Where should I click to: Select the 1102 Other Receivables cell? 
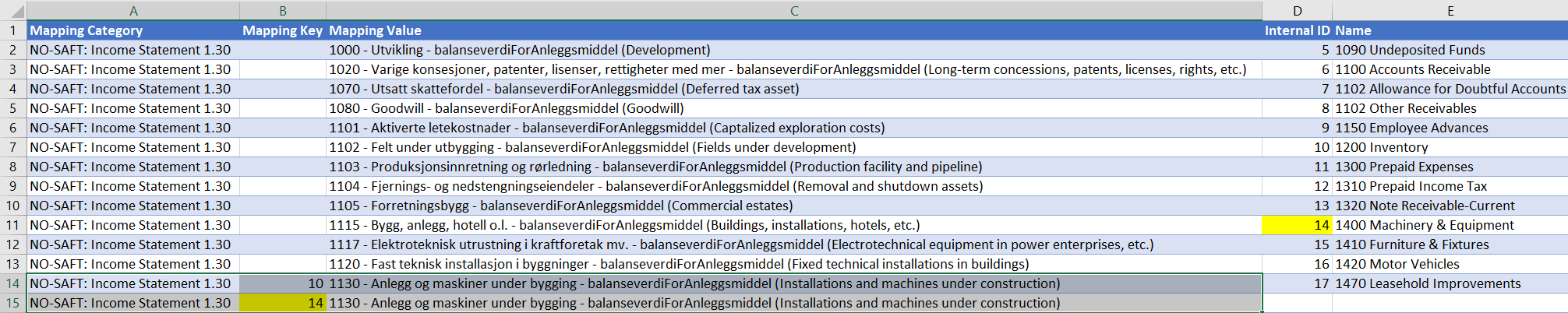pyautogui.click(x=1450, y=108)
